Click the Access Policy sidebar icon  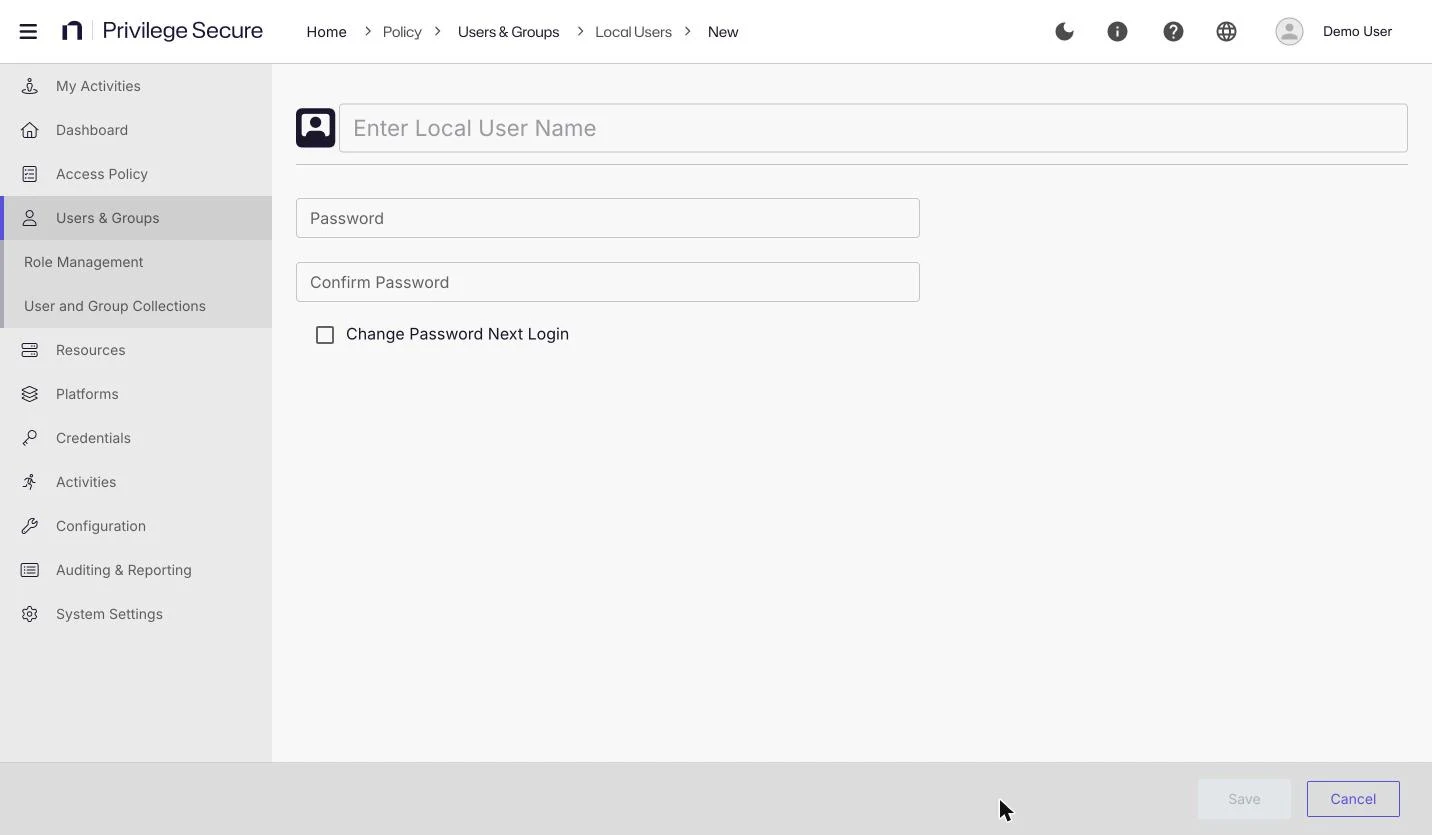pyautogui.click(x=30, y=174)
